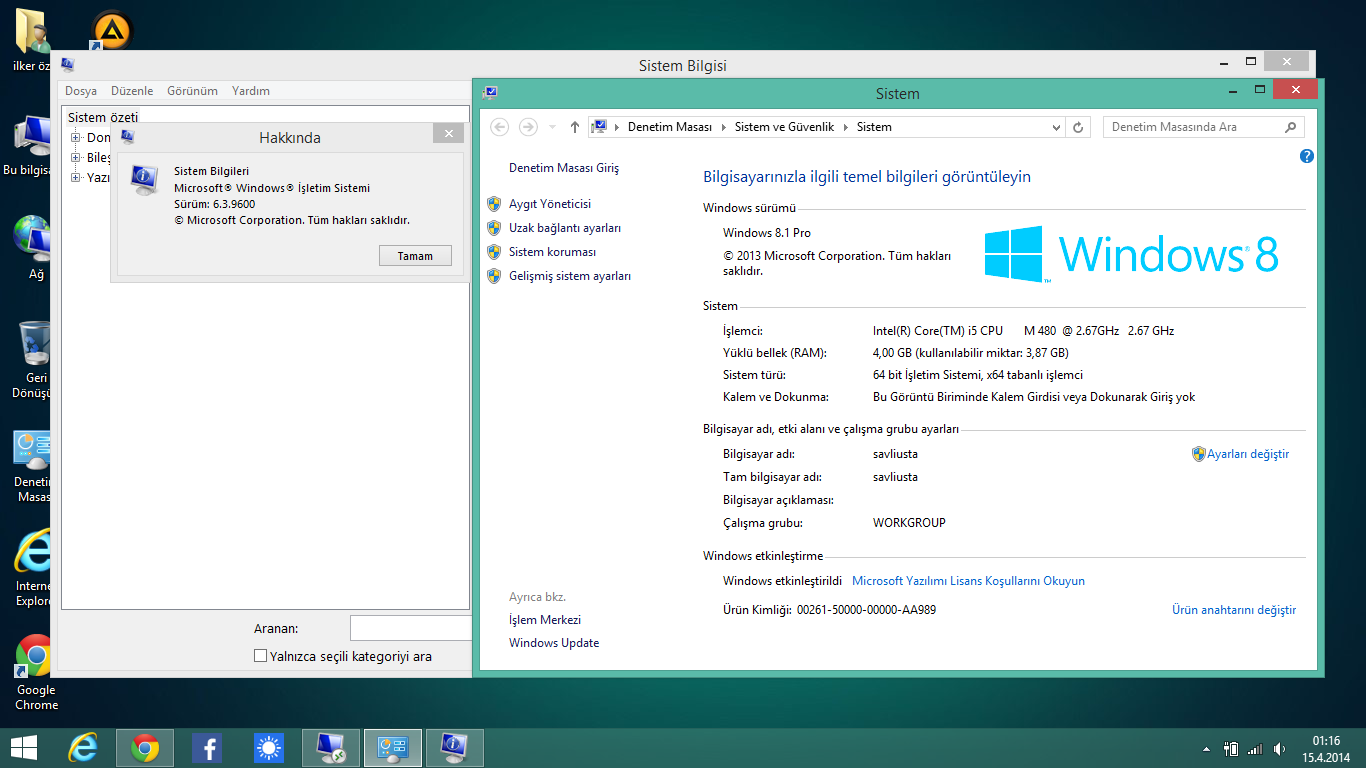Open the Yardım menu in Sistem Bilgisi
Viewport: 1366px width, 768px height.
251,91
